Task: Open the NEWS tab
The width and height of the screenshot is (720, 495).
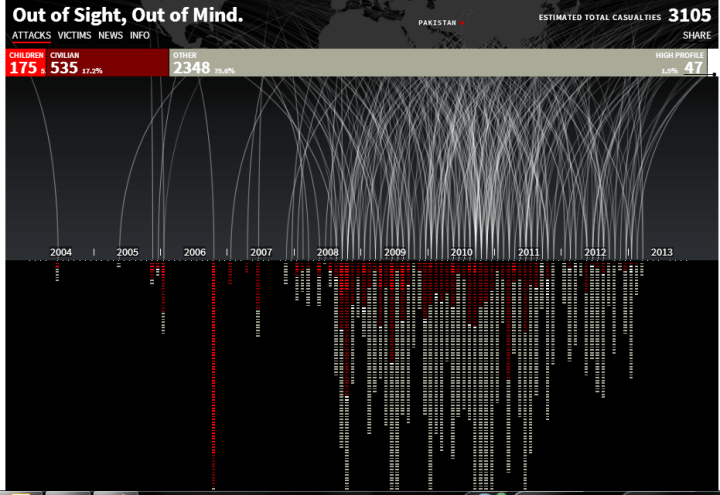Action: [x=110, y=35]
